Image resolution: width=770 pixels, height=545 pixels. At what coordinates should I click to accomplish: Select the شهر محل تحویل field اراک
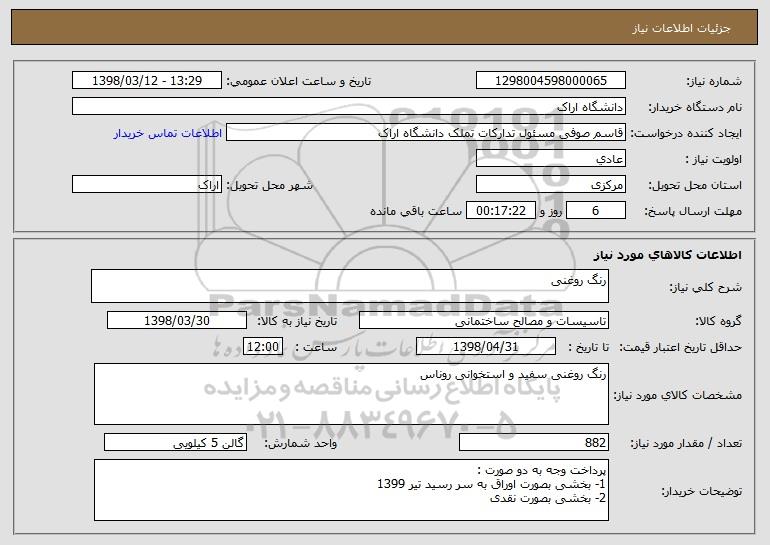[x=147, y=185]
